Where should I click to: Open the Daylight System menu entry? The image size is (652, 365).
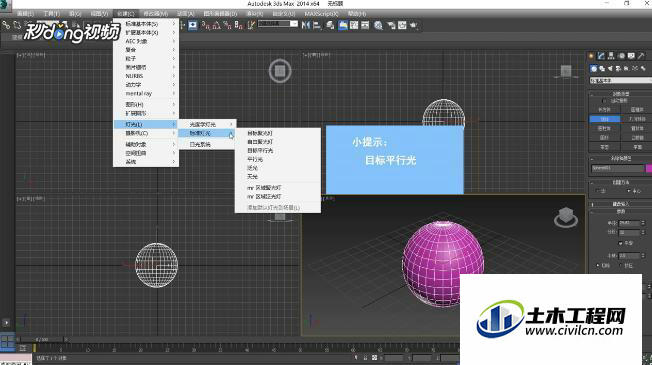207,144
